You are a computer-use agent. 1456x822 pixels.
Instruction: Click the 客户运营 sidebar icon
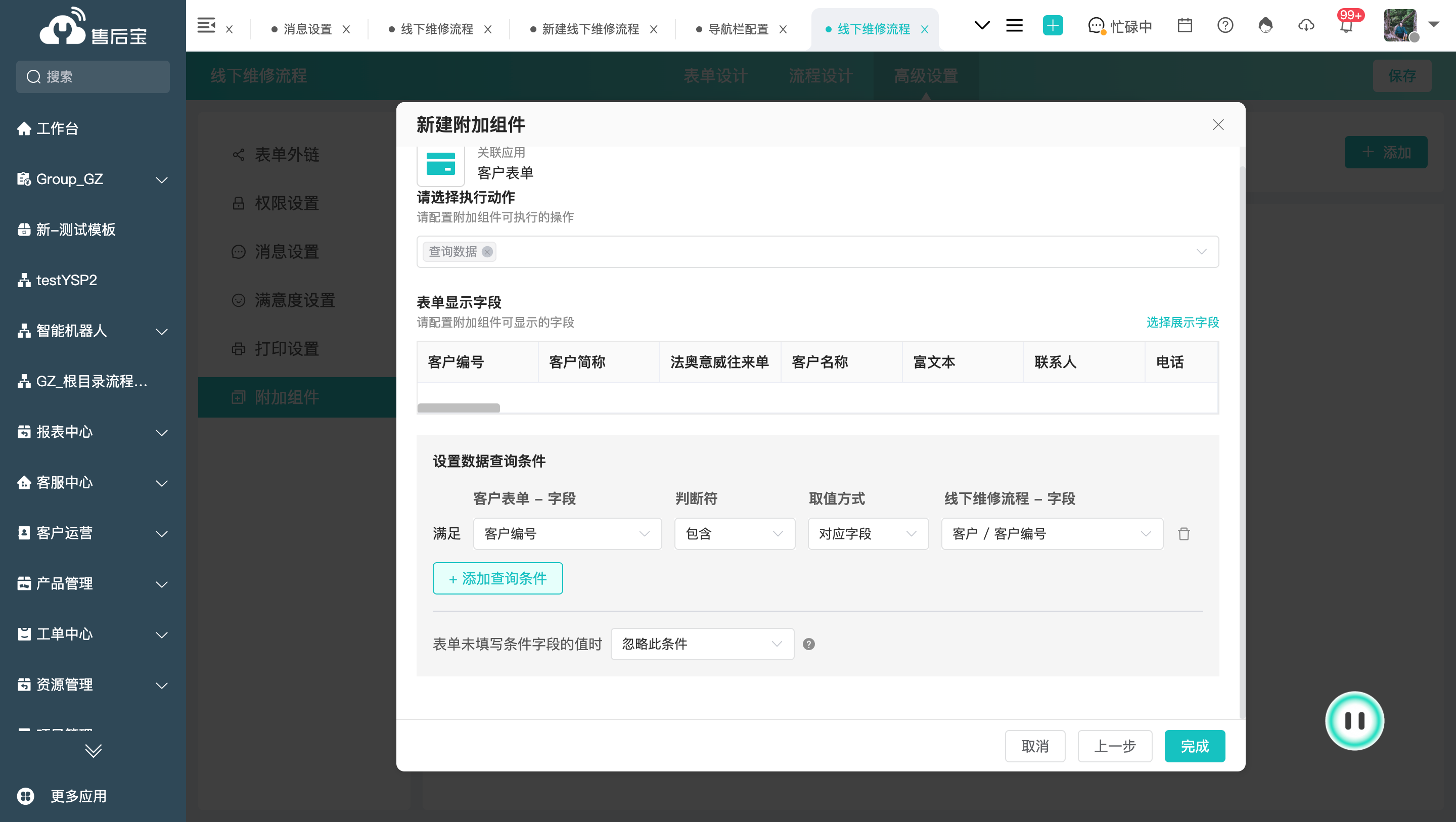(24, 533)
